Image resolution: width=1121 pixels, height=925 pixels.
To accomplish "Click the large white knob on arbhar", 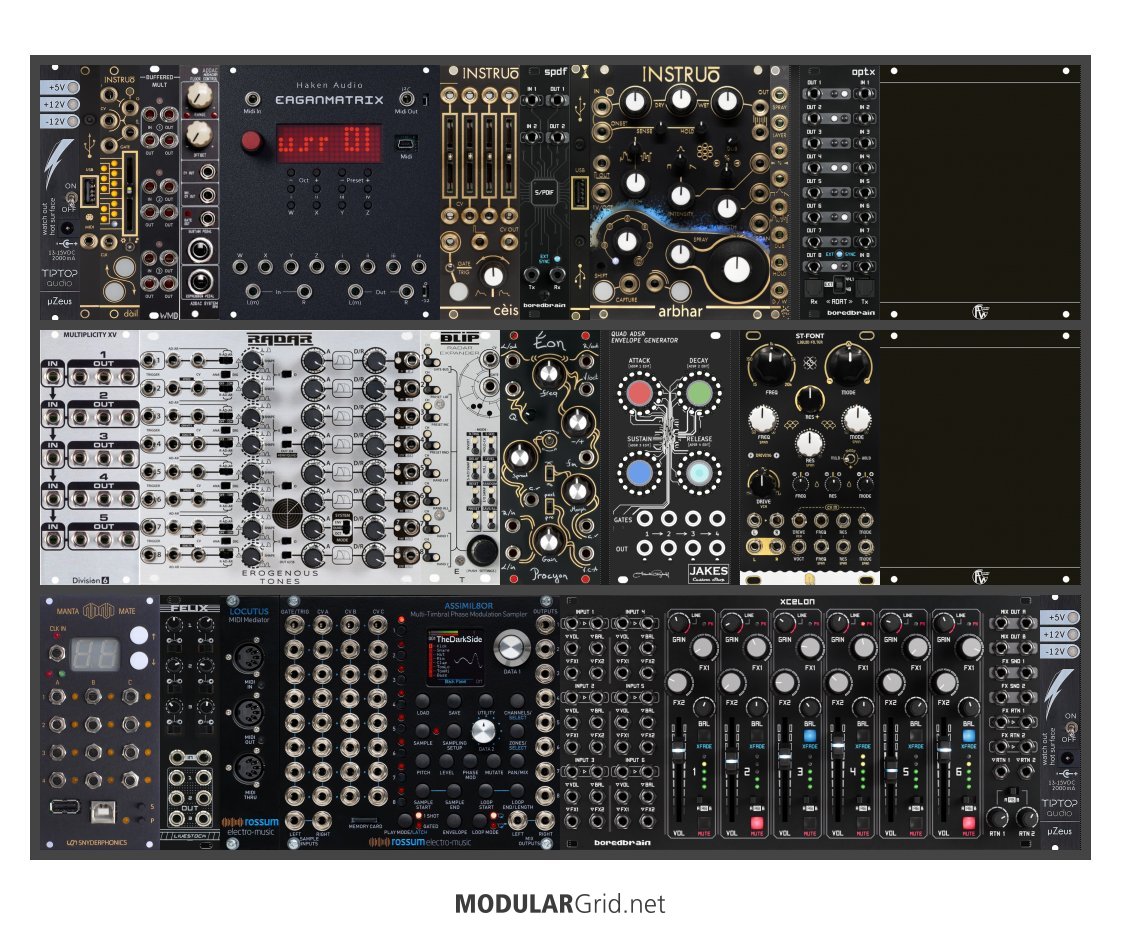I will 736,269.
